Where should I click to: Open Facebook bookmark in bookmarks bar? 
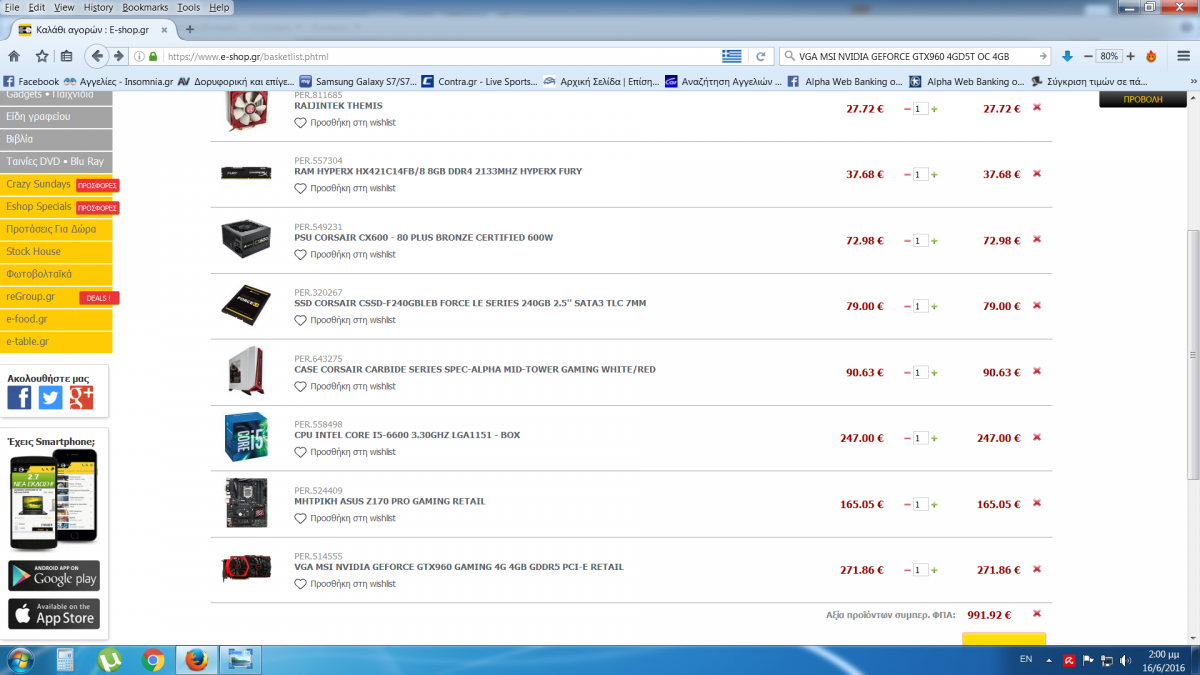pos(31,82)
